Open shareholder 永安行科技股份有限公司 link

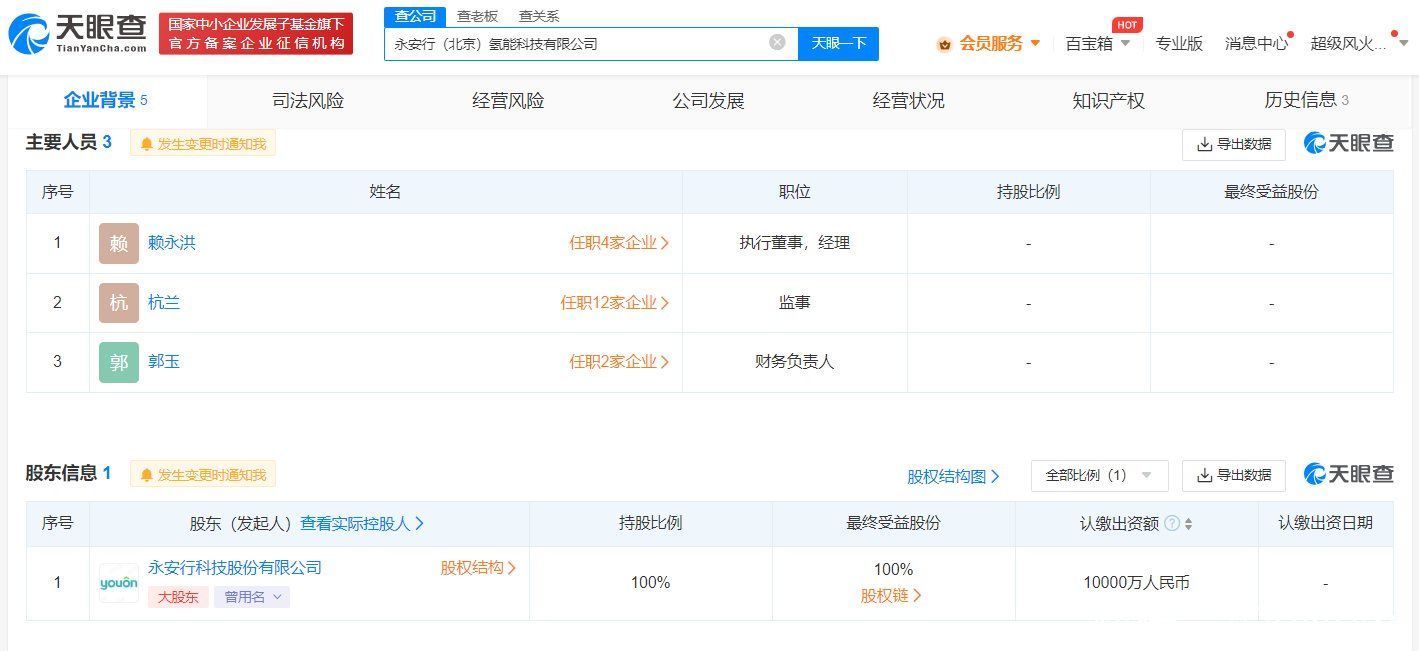[235, 567]
